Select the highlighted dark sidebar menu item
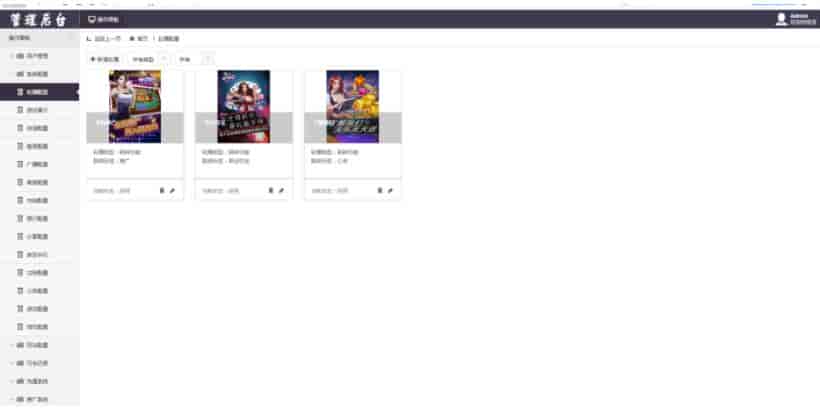 pyautogui.click(x=40, y=92)
